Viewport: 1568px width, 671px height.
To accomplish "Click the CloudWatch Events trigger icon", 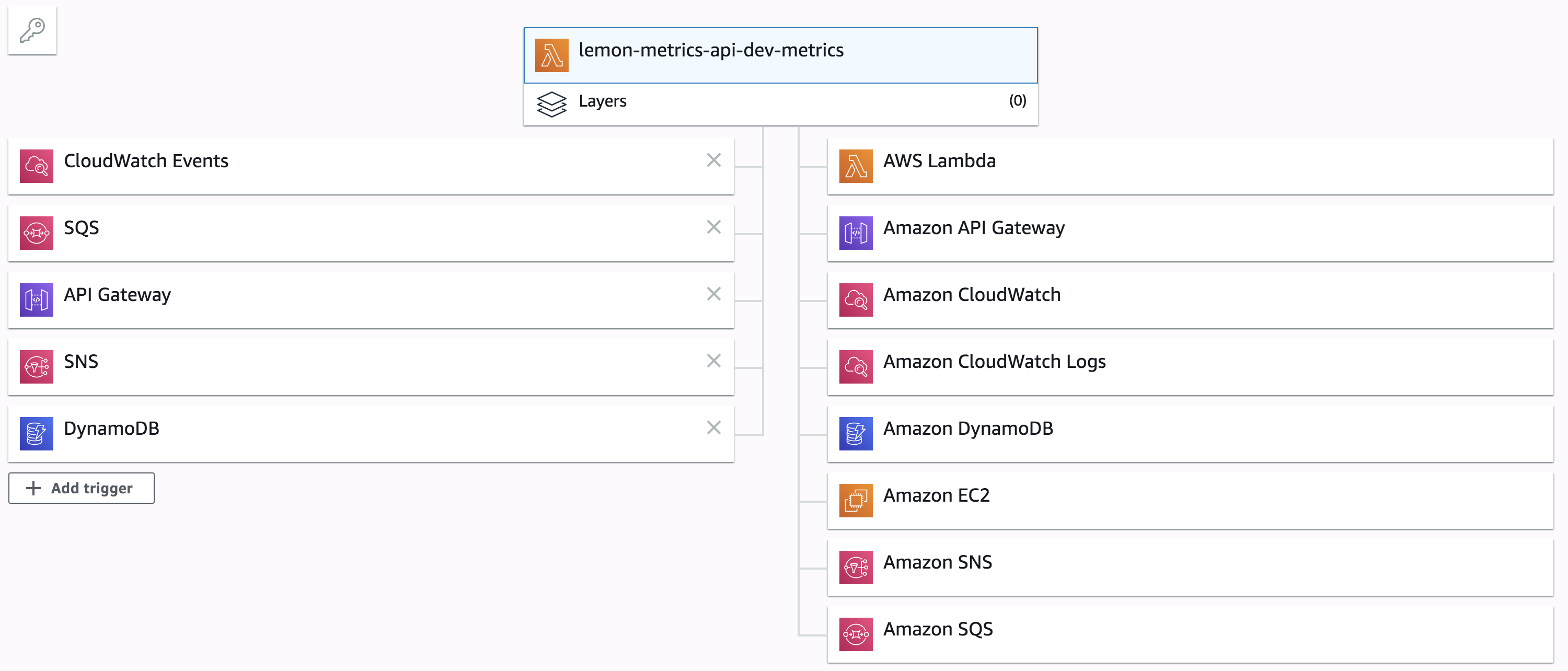I will pos(37,166).
